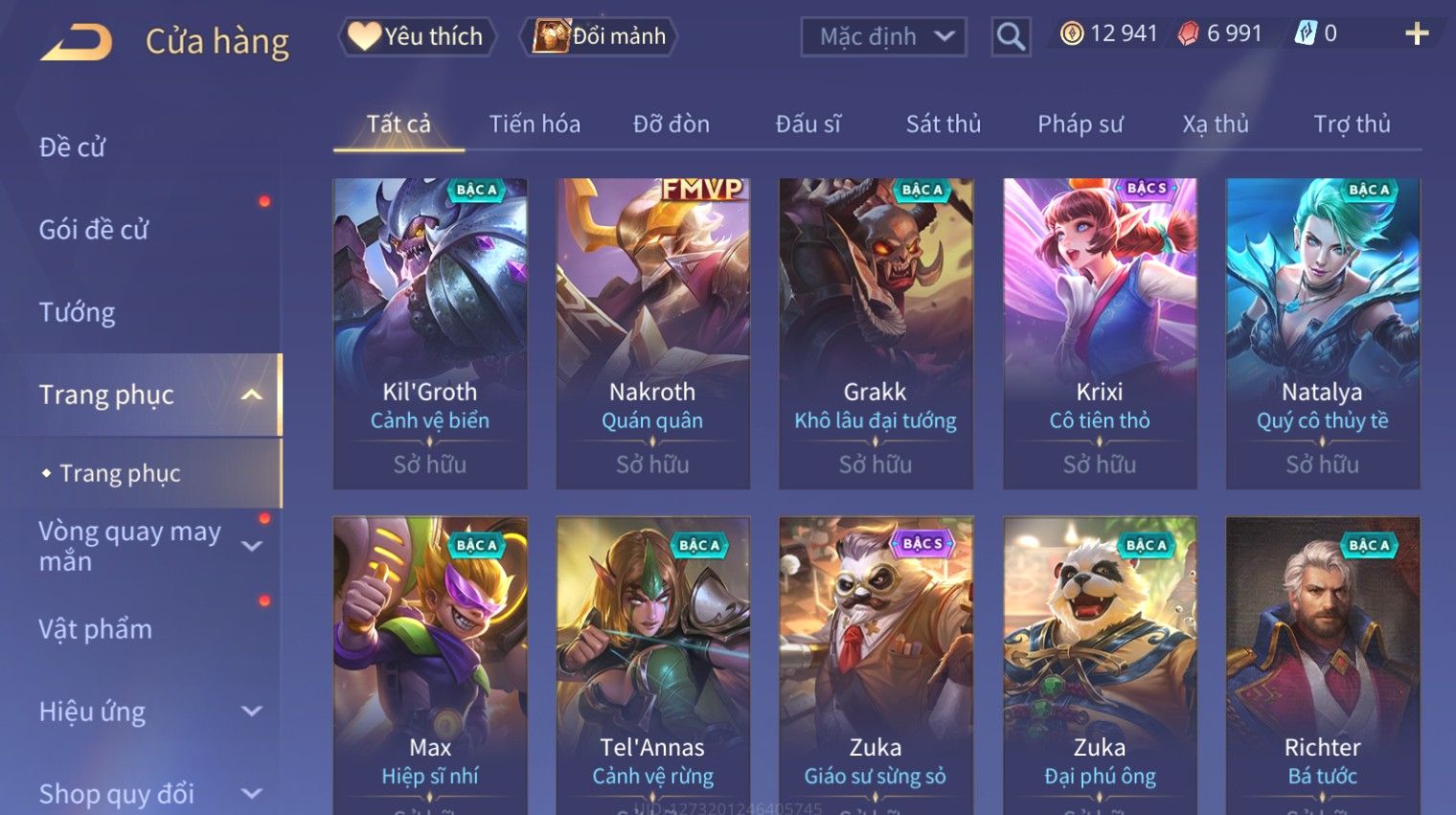Tap the blue voucher currency icon
The image size is (1456, 815).
coord(1305,34)
